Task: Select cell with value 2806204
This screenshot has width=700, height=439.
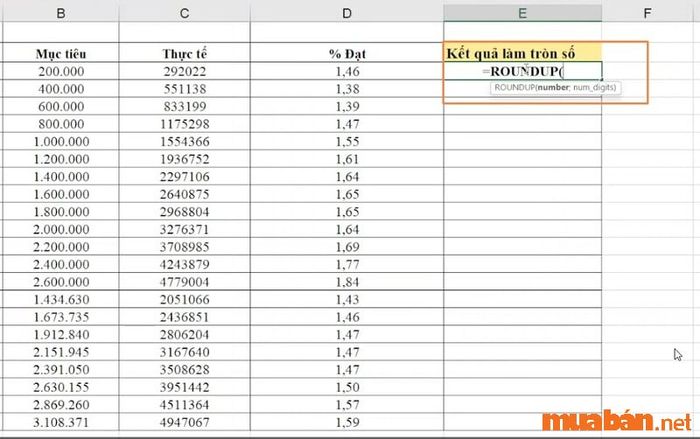Action: point(184,334)
